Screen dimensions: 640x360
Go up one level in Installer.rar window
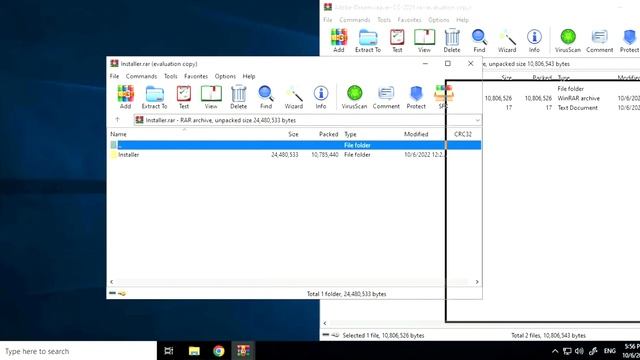pyautogui.click(x=118, y=120)
